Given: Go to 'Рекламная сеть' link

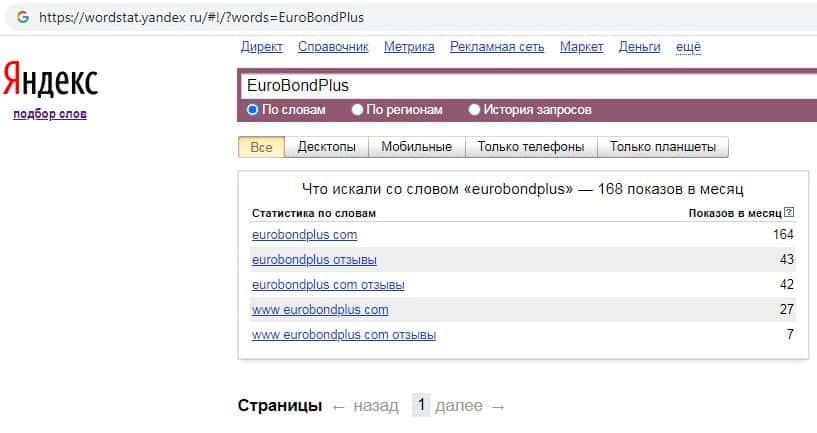Looking at the screenshot, I should click(x=497, y=47).
